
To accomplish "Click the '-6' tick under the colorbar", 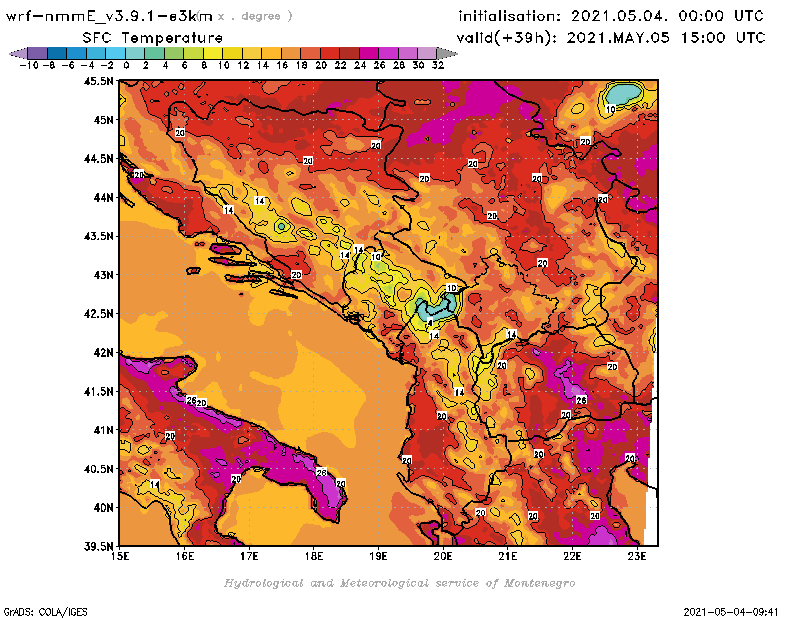I will (68, 65).
